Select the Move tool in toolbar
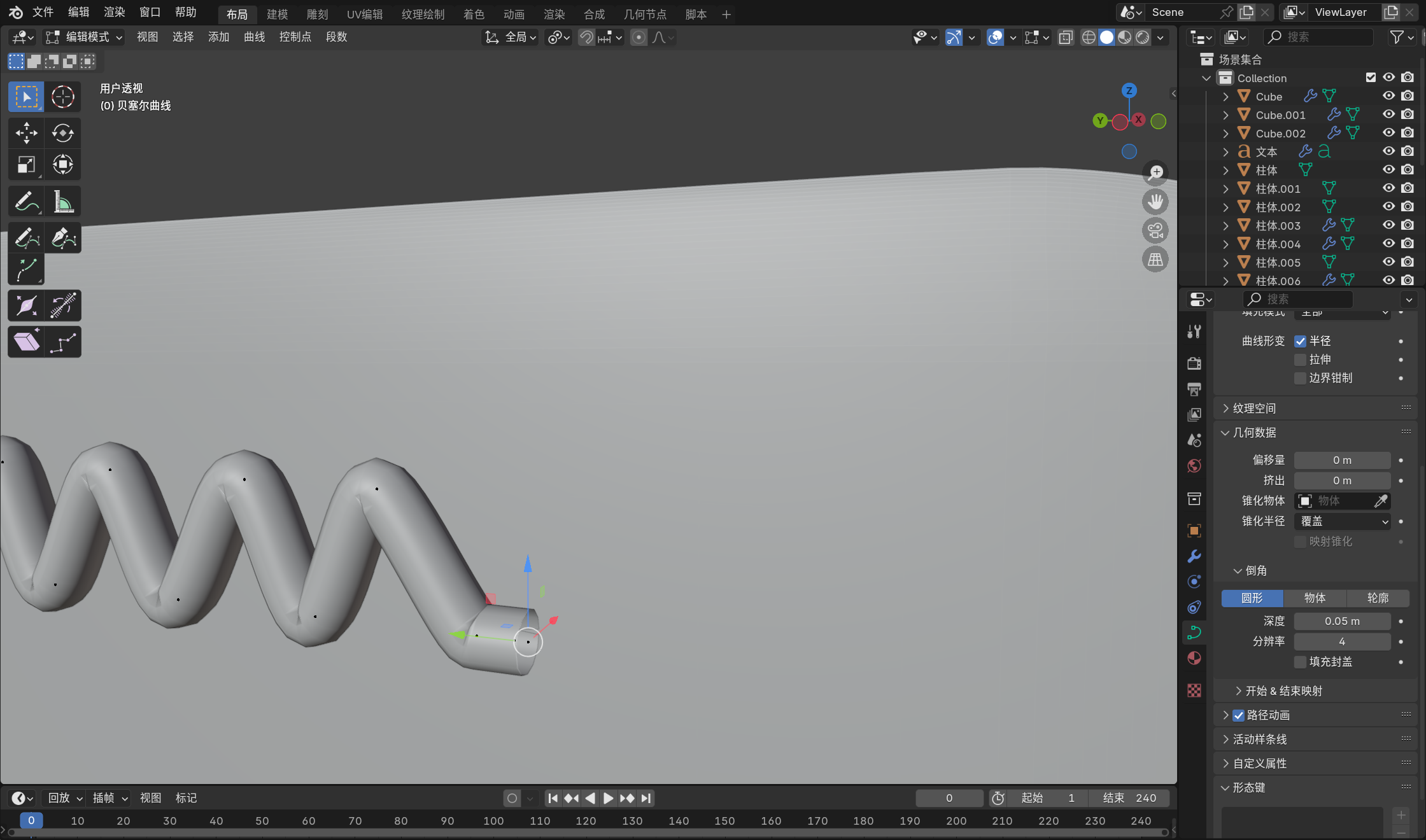The height and width of the screenshot is (840, 1426). [x=26, y=133]
